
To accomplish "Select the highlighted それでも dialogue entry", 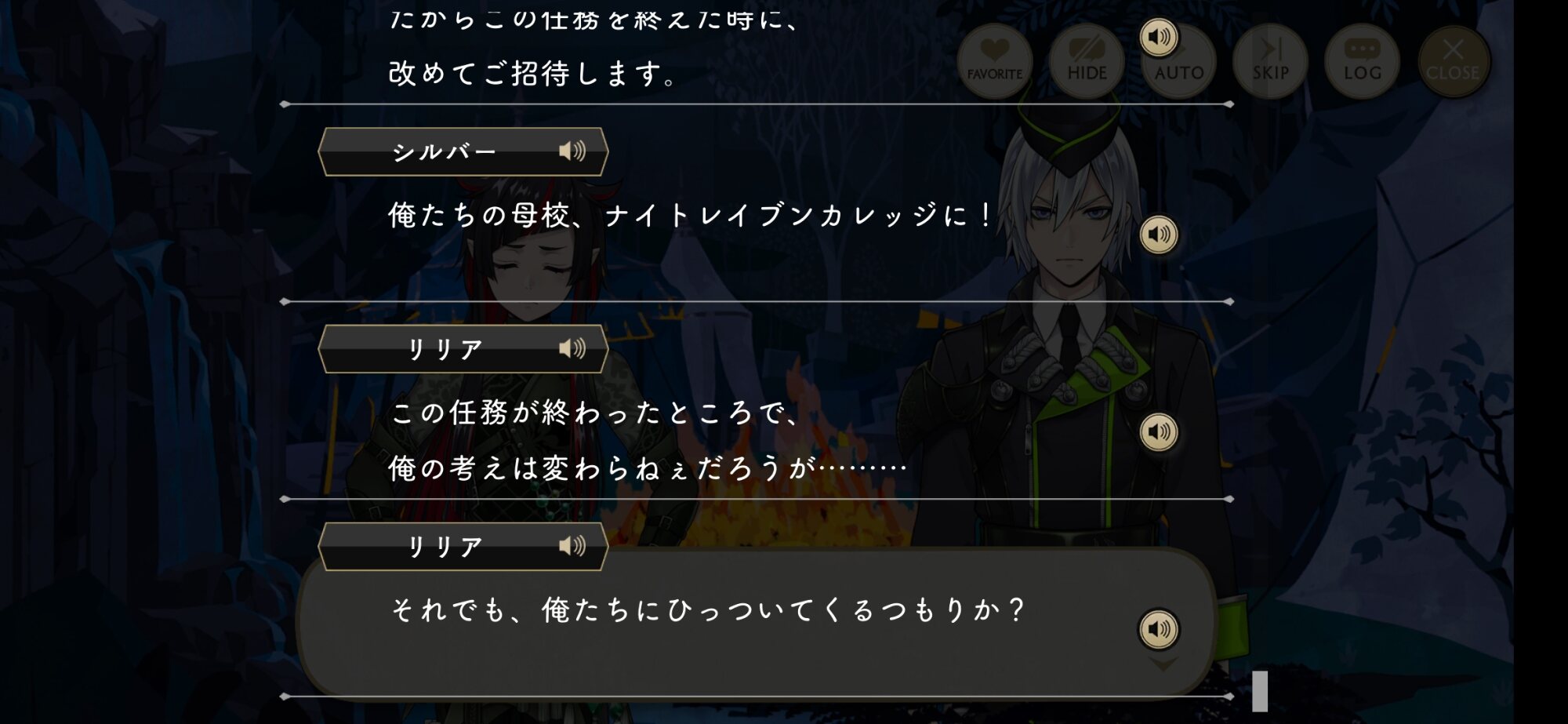I will pos(756,623).
